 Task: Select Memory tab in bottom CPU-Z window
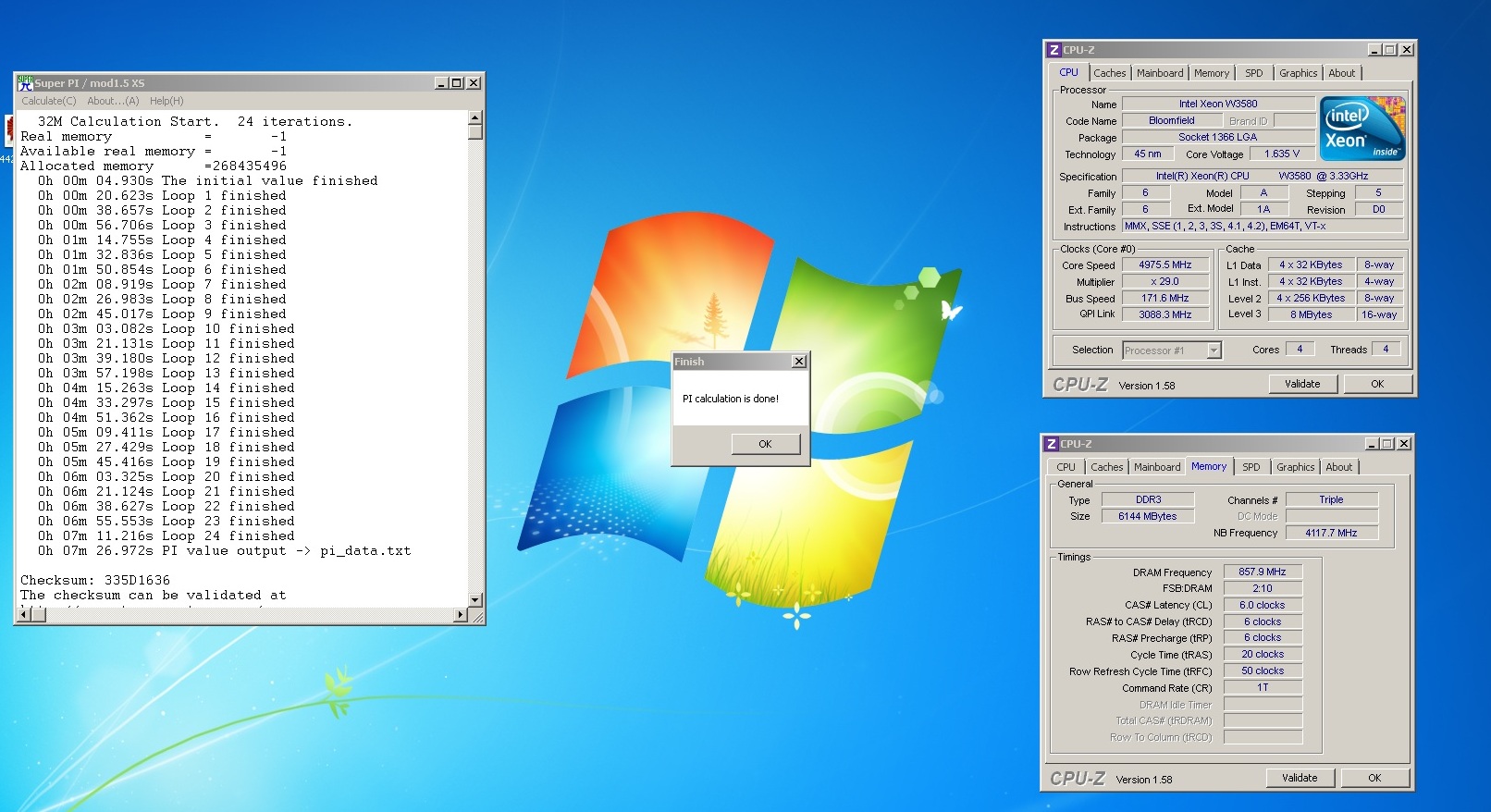point(1209,466)
